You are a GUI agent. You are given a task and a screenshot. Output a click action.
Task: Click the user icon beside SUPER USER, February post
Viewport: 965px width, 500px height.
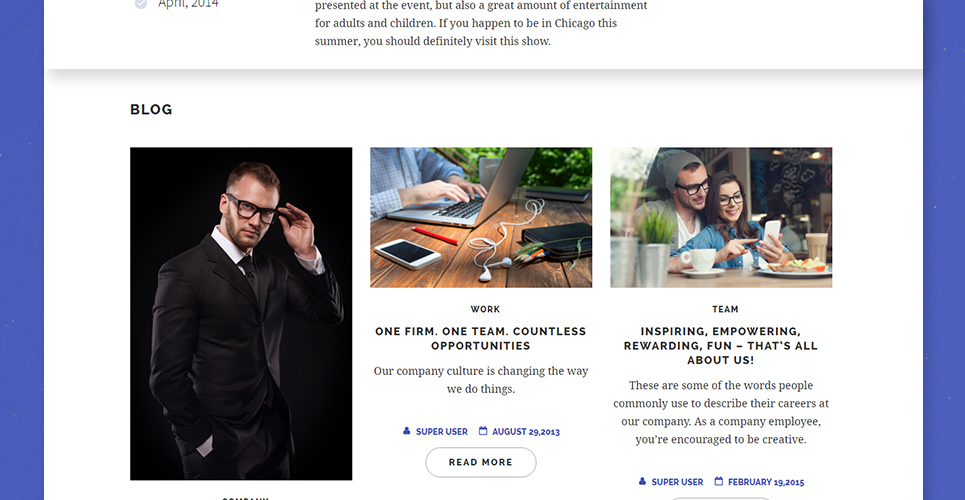click(x=642, y=482)
